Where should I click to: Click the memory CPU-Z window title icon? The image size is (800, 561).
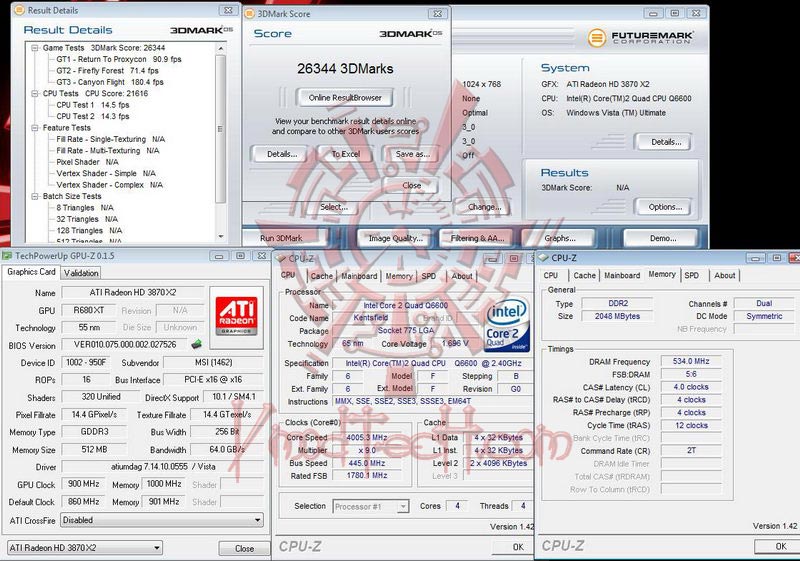pos(543,258)
